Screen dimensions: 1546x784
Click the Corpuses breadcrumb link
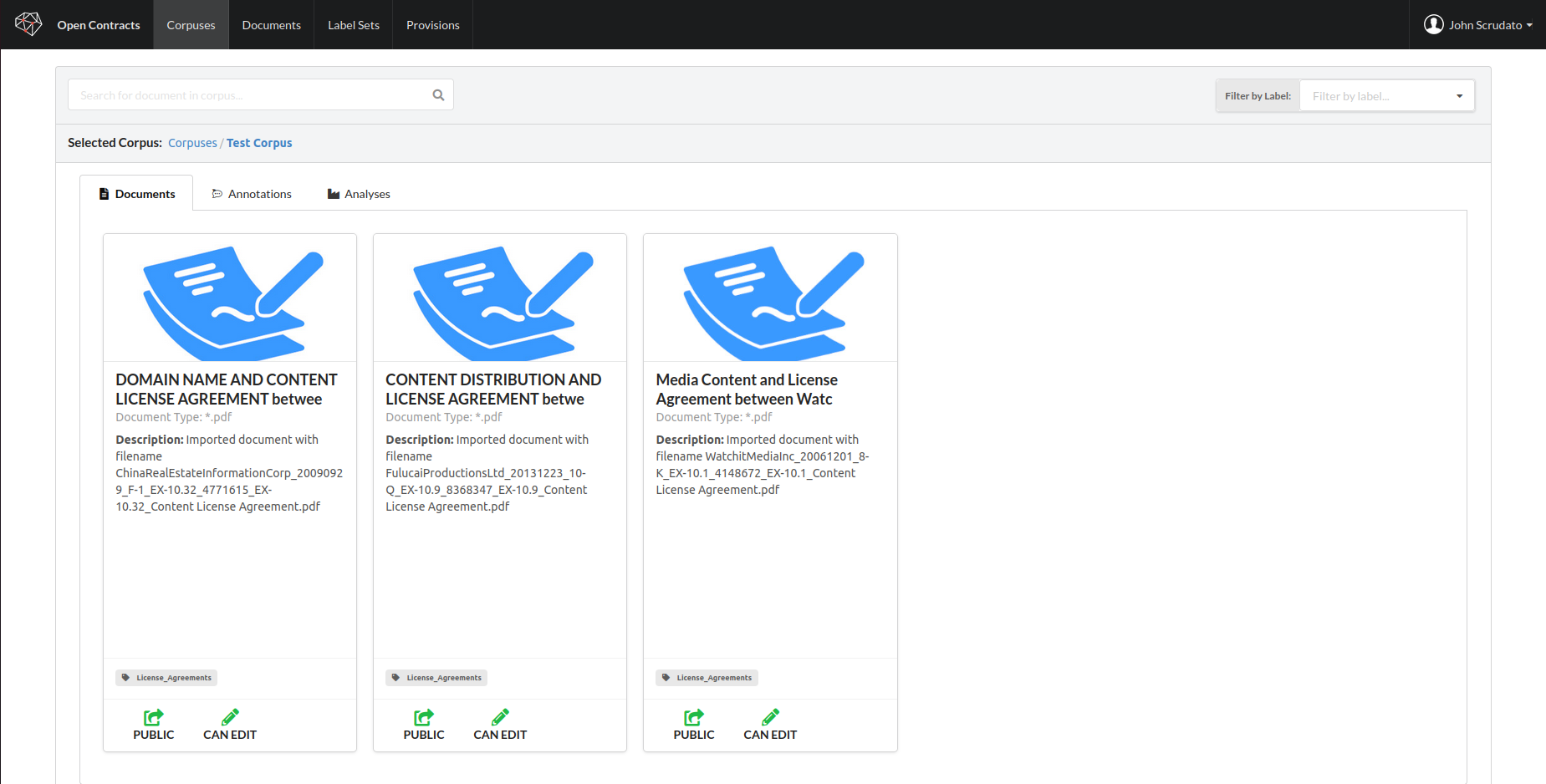[192, 143]
